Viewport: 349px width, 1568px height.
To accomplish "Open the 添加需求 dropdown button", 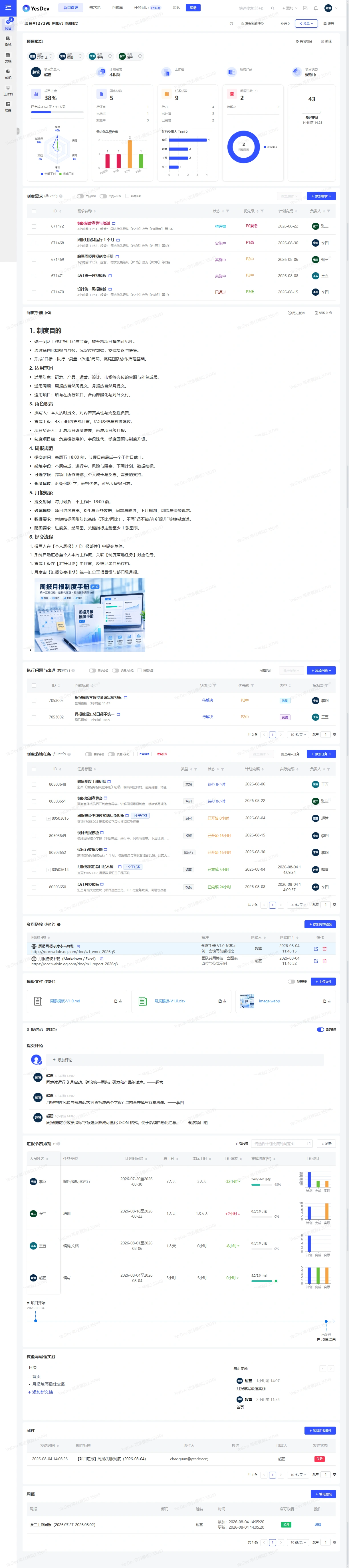I will (x=321, y=196).
